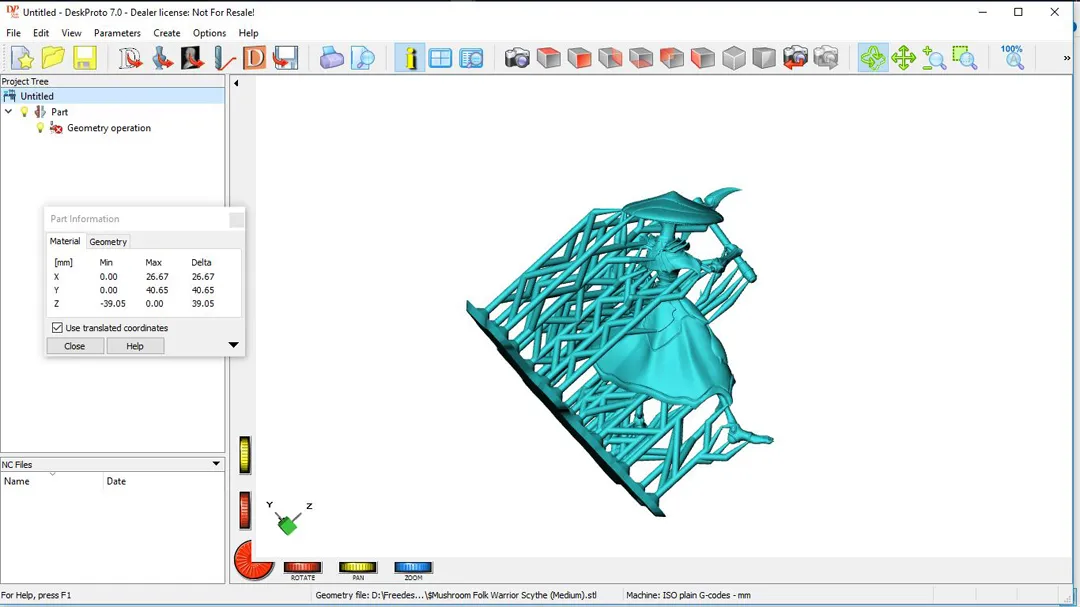The width and height of the screenshot is (1080, 607).
Task: Expand Part Information with the black down arrow
Action: [233, 344]
